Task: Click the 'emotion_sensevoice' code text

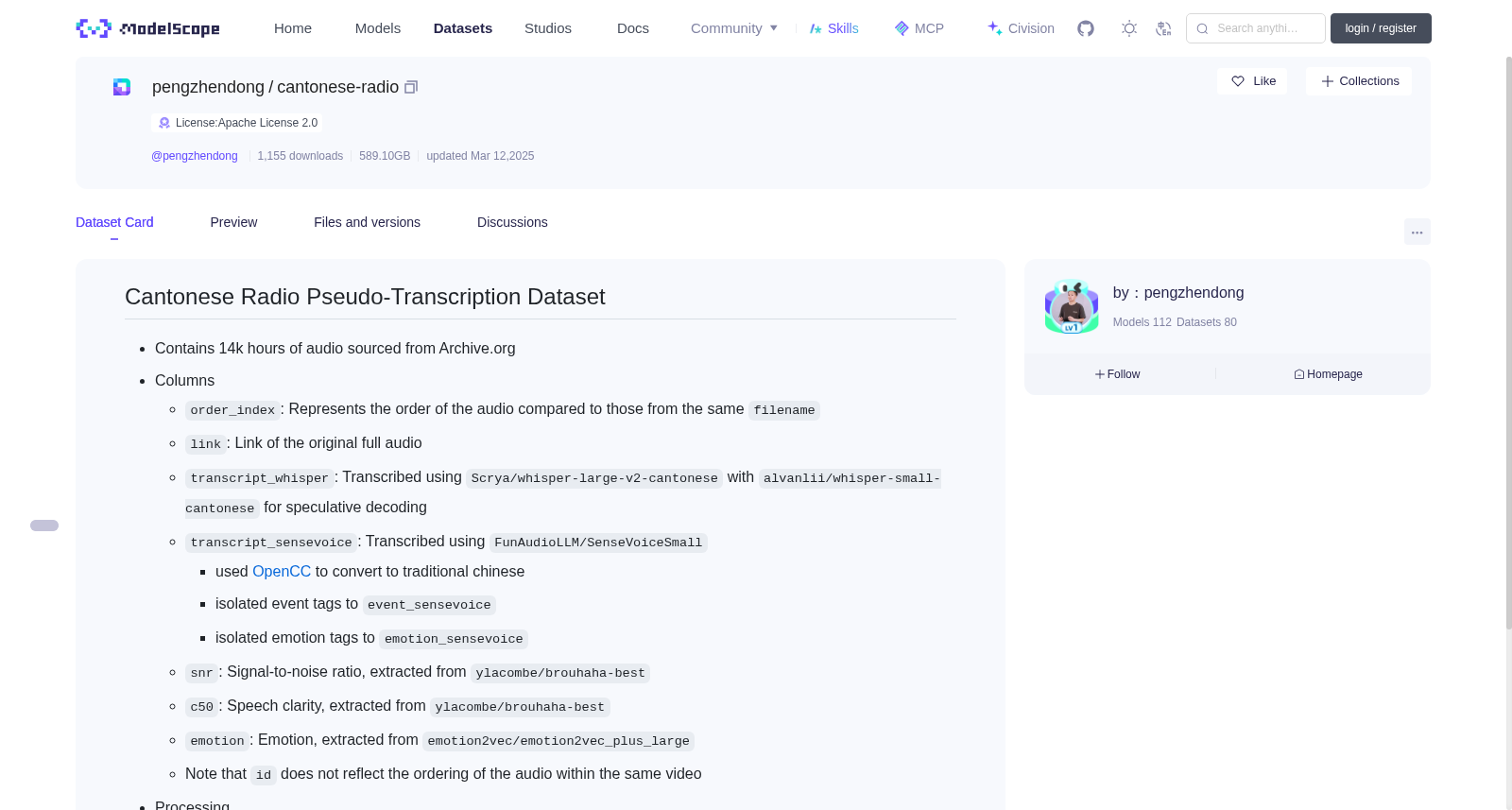Action: click(x=454, y=639)
